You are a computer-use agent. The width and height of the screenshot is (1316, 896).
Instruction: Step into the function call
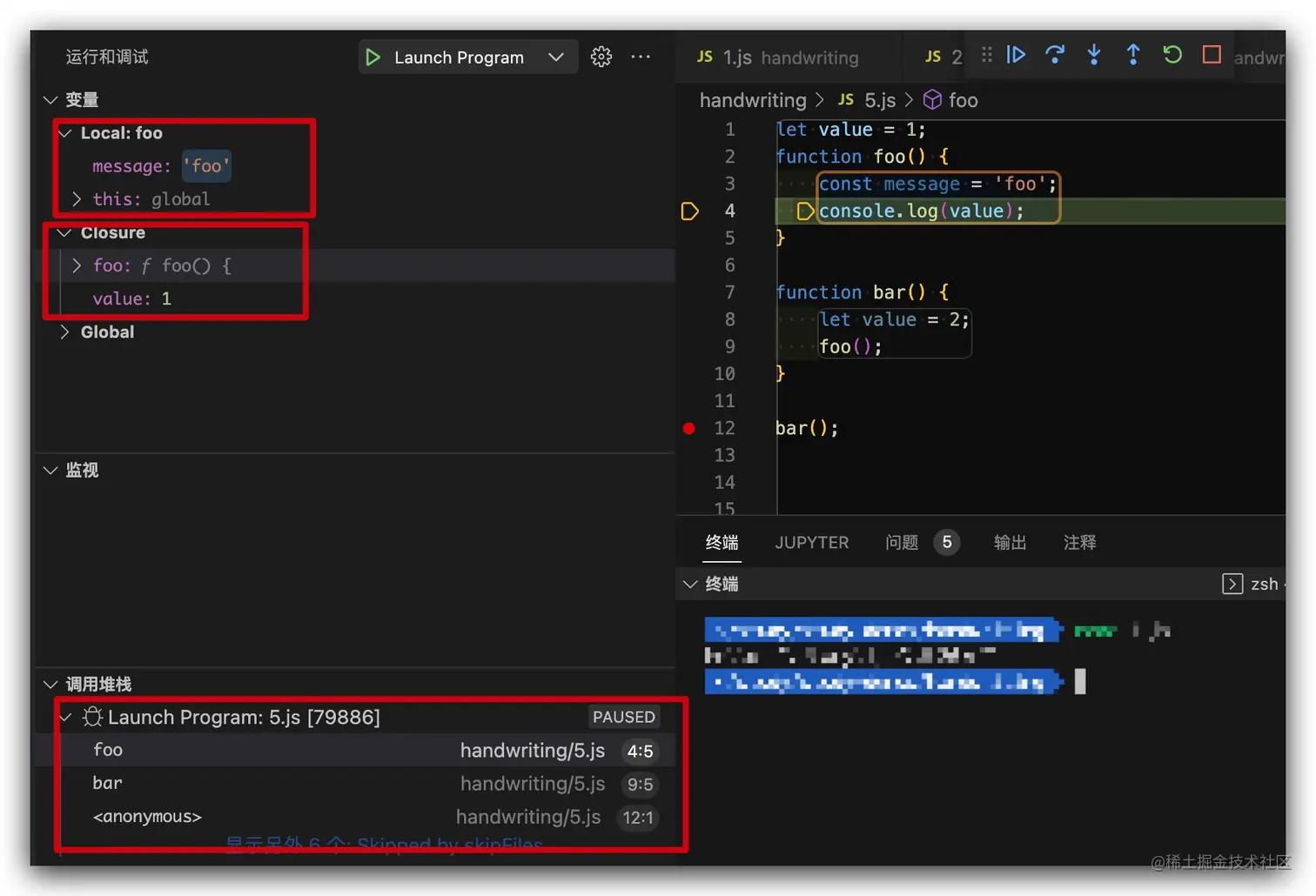pos(1094,55)
